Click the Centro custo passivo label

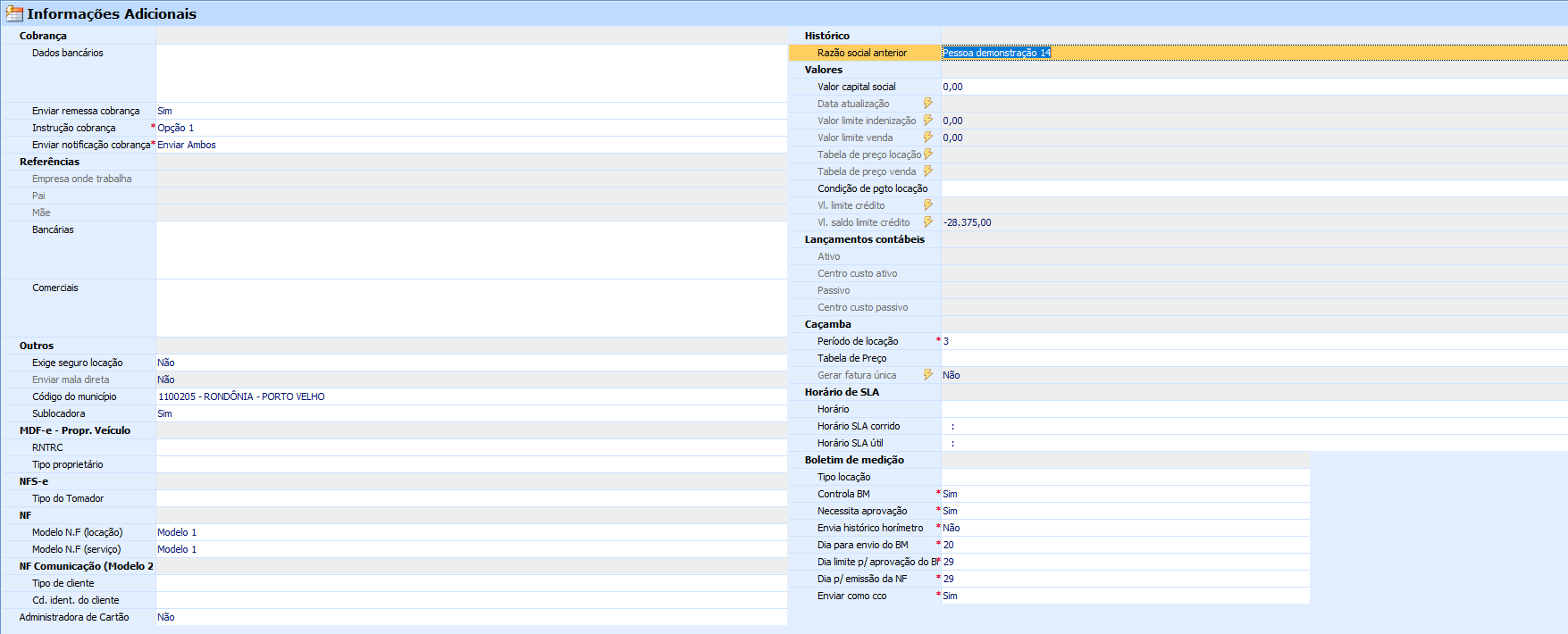[x=863, y=307]
